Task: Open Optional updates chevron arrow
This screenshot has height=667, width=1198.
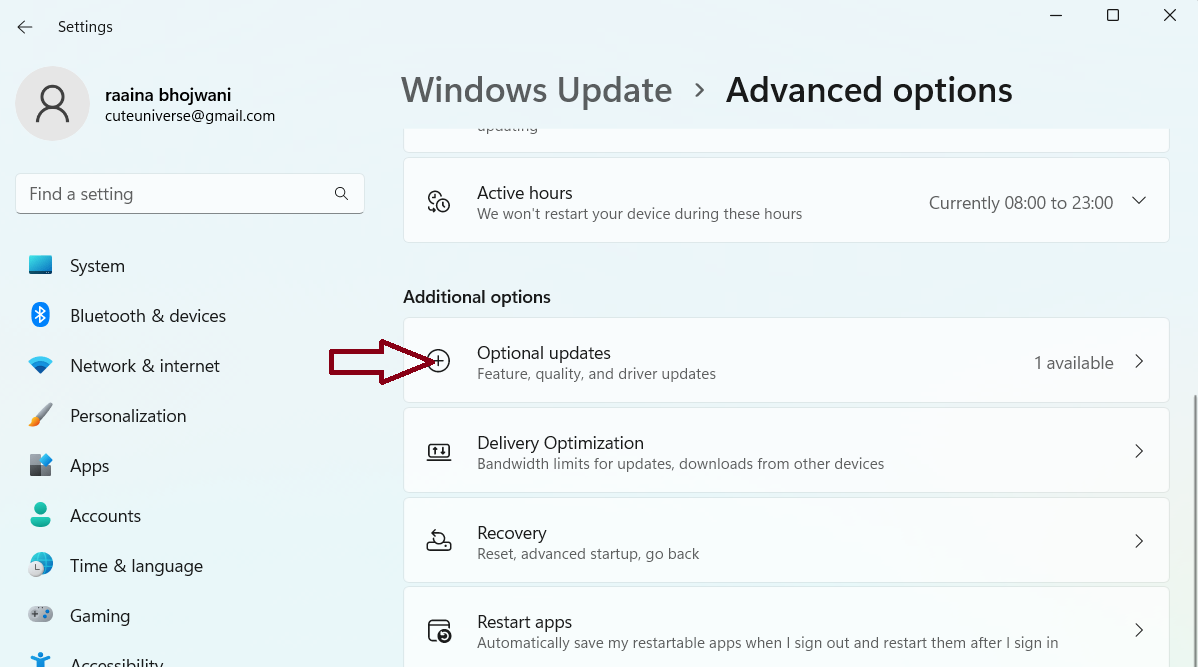Action: click(1138, 362)
